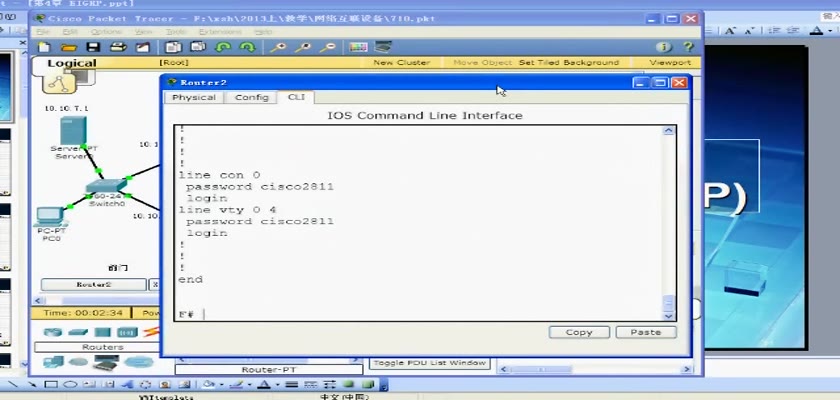Open the Options menu in Packet Tracer
Screen dimensions: 840x400
[x=106, y=32]
